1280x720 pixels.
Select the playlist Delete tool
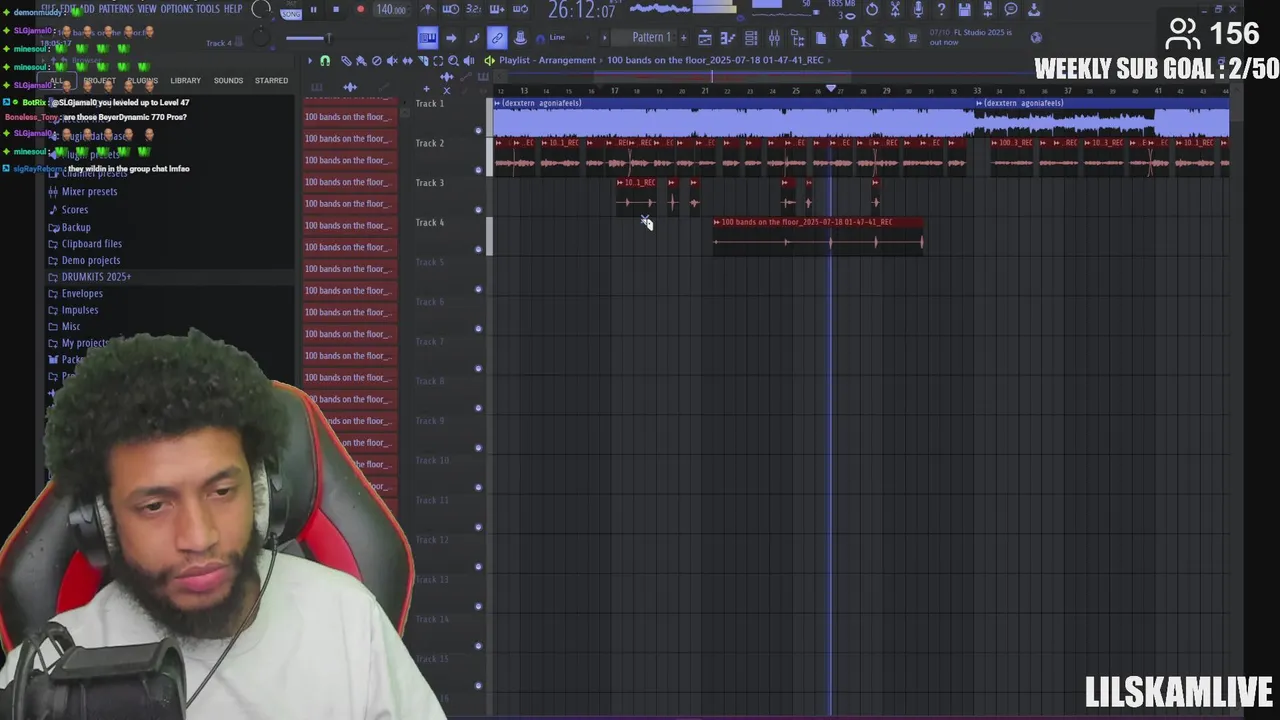point(377,61)
